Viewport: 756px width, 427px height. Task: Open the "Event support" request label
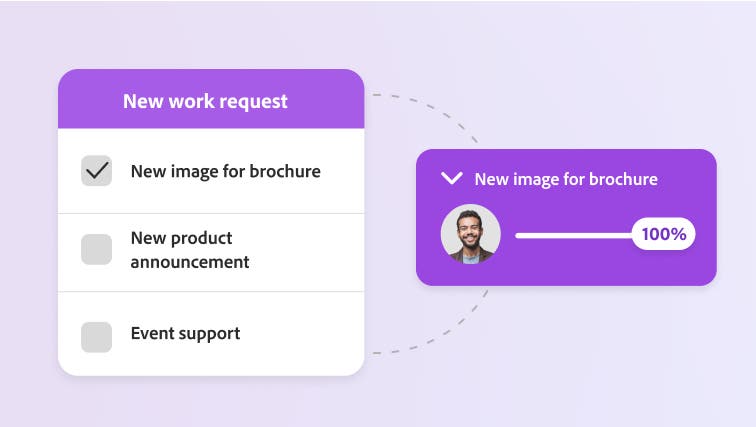pyautogui.click(x=185, y=333)
